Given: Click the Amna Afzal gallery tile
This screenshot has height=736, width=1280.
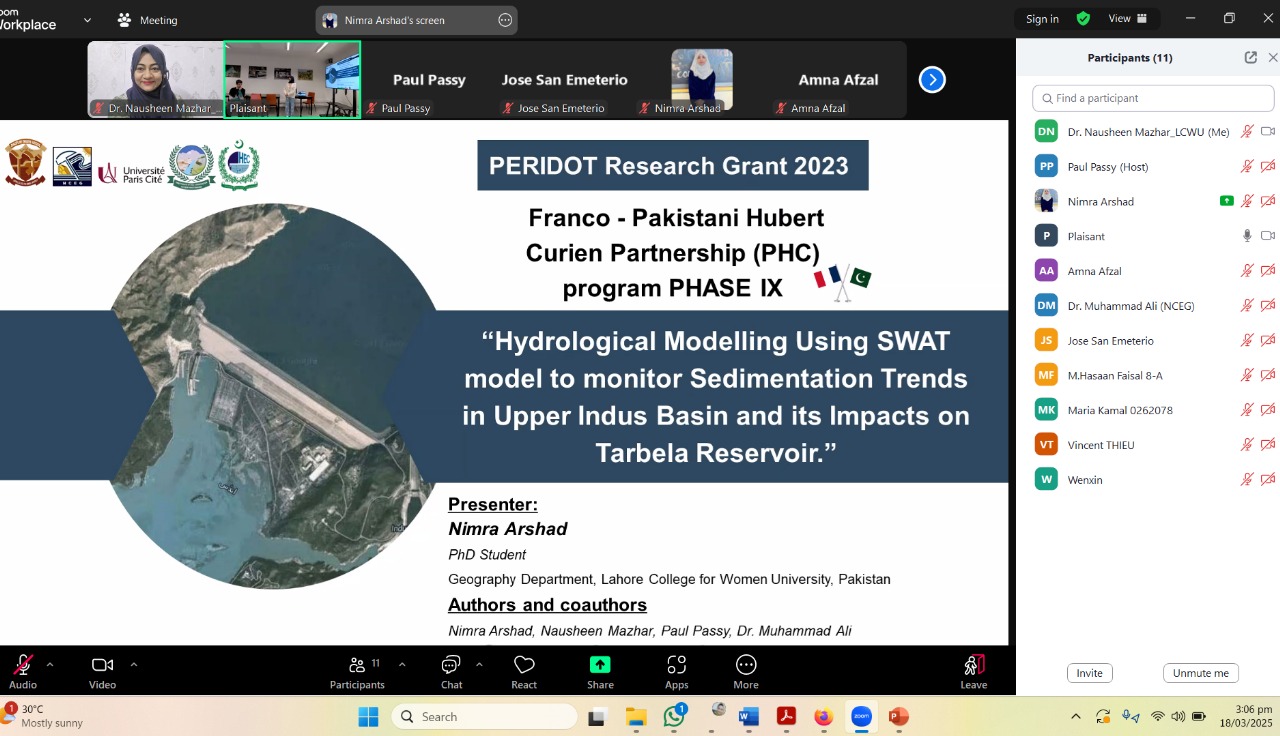Looking at the screenshot, I should [838, 79].
